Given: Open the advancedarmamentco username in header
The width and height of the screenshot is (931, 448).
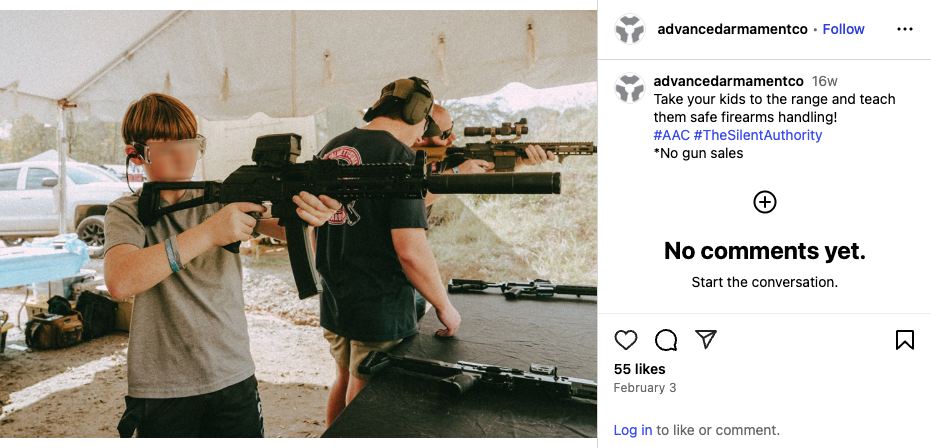Looking at the screenshot, I should 732,29.
